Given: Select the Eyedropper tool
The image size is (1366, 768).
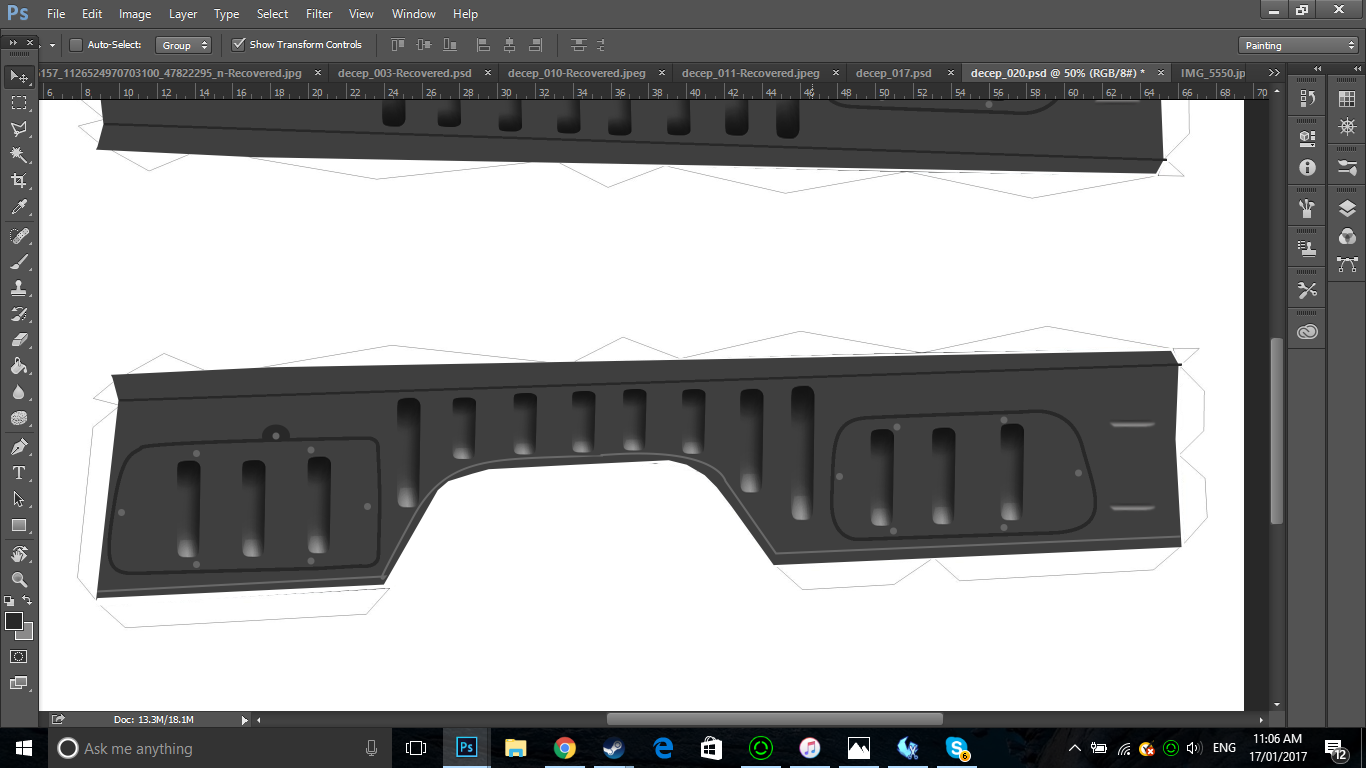Looking at the screenshot, I should tap(18, 206).
